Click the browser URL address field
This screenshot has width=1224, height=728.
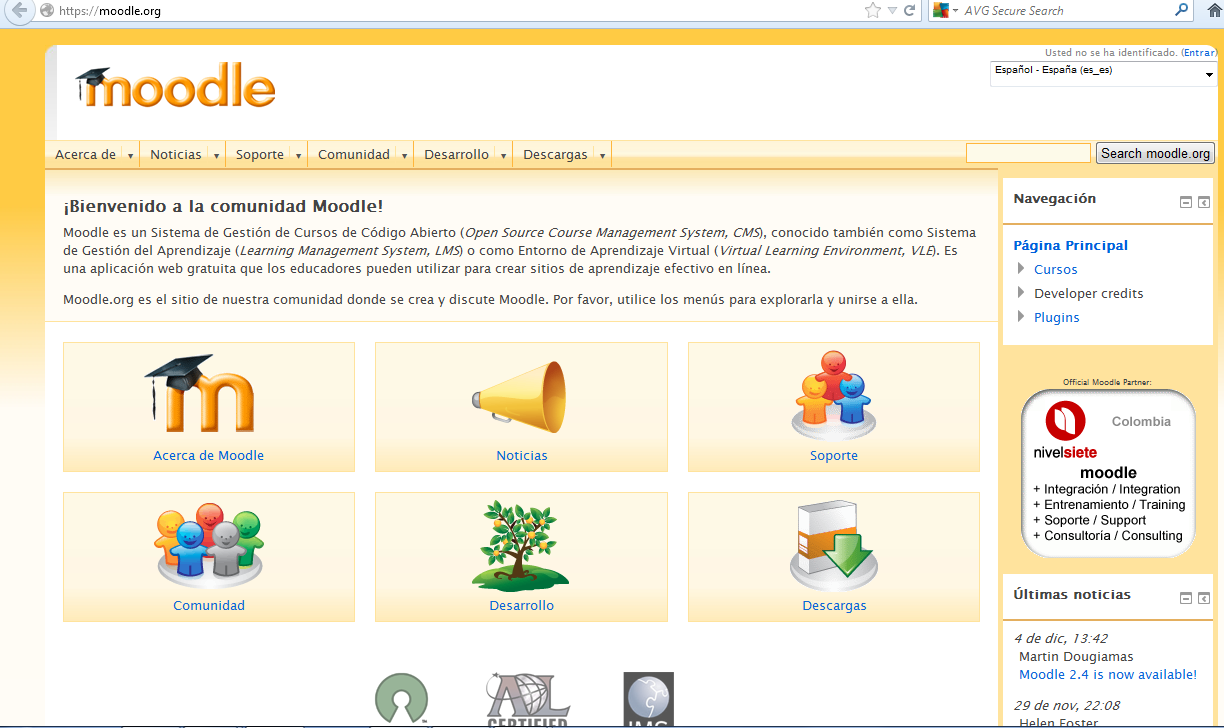[458, 11]
